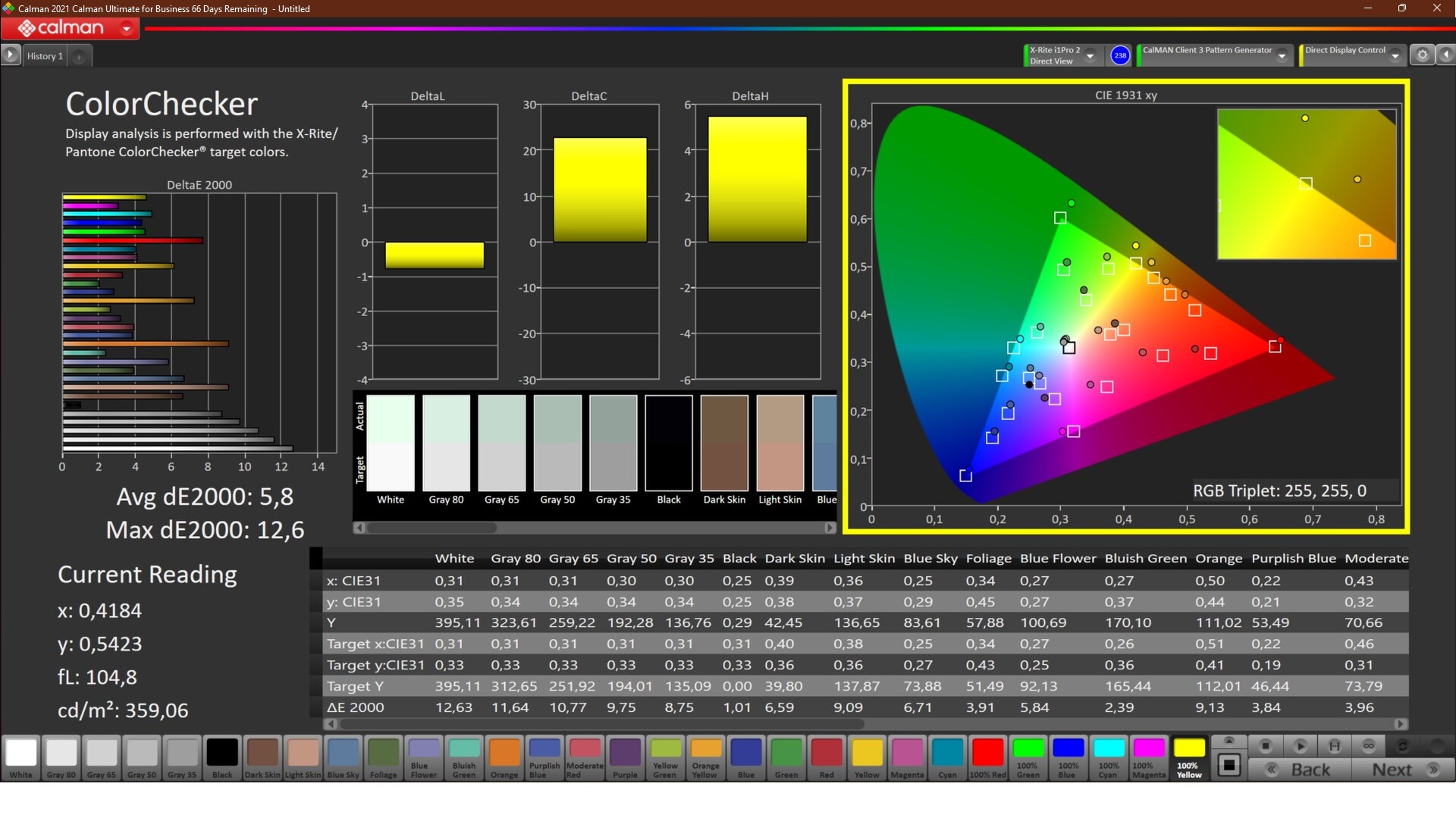Go to the Next workflow step
This screenshot has width=1456, height=818.
click(x=1403, y=769)
